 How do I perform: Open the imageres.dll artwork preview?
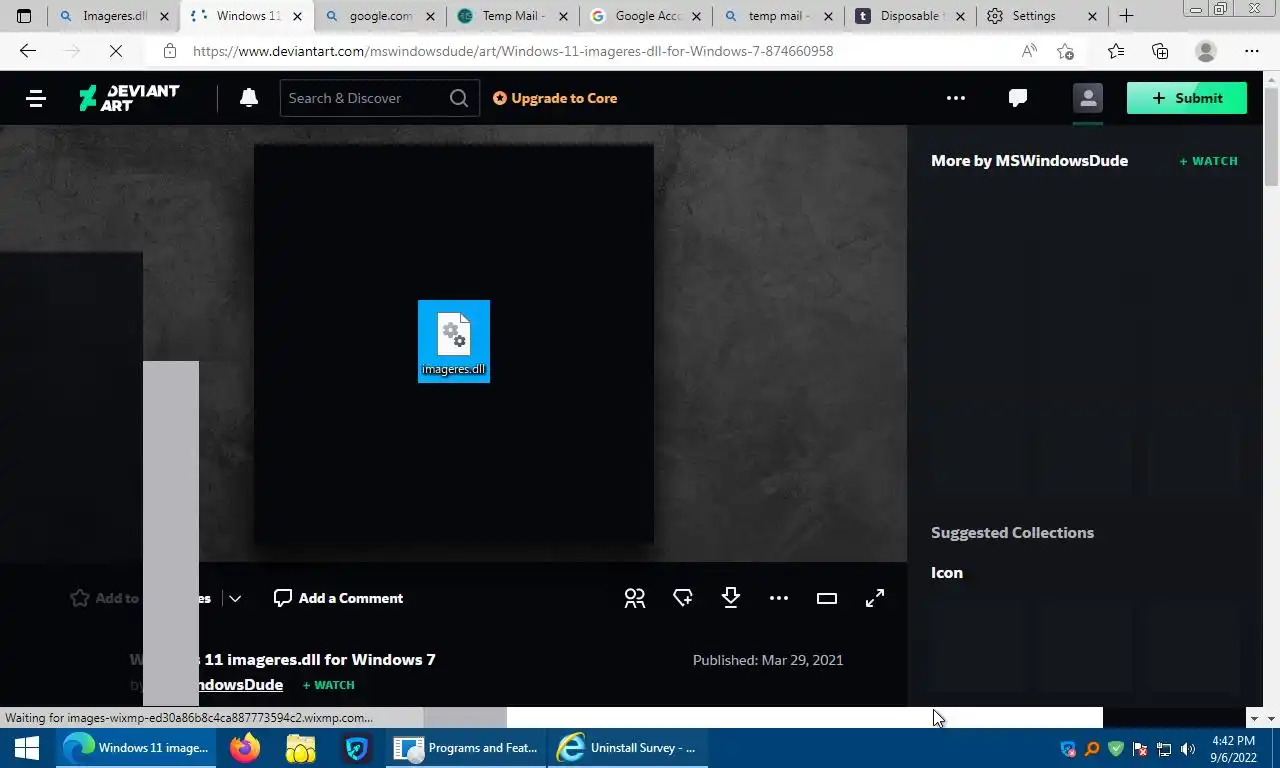pyautogui.click(x=454, y=341)
